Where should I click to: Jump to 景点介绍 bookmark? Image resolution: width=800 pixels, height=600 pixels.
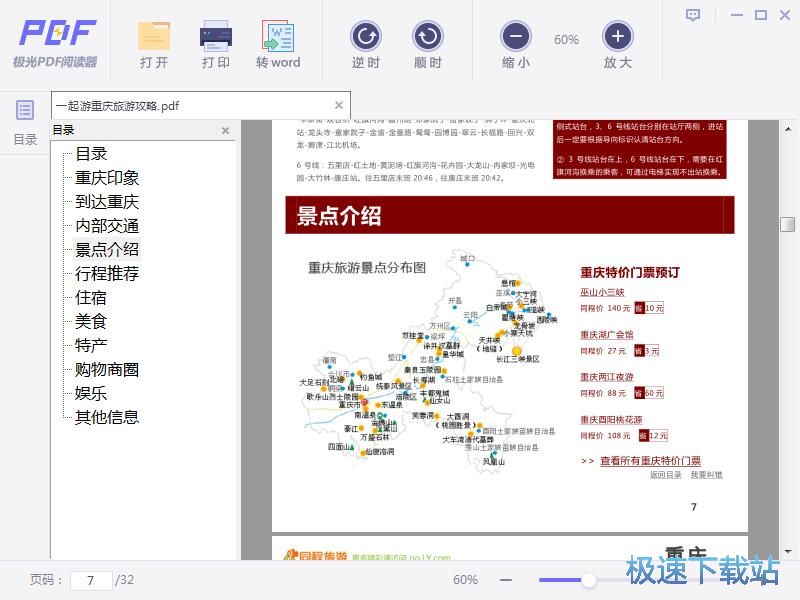pos(106,249)
